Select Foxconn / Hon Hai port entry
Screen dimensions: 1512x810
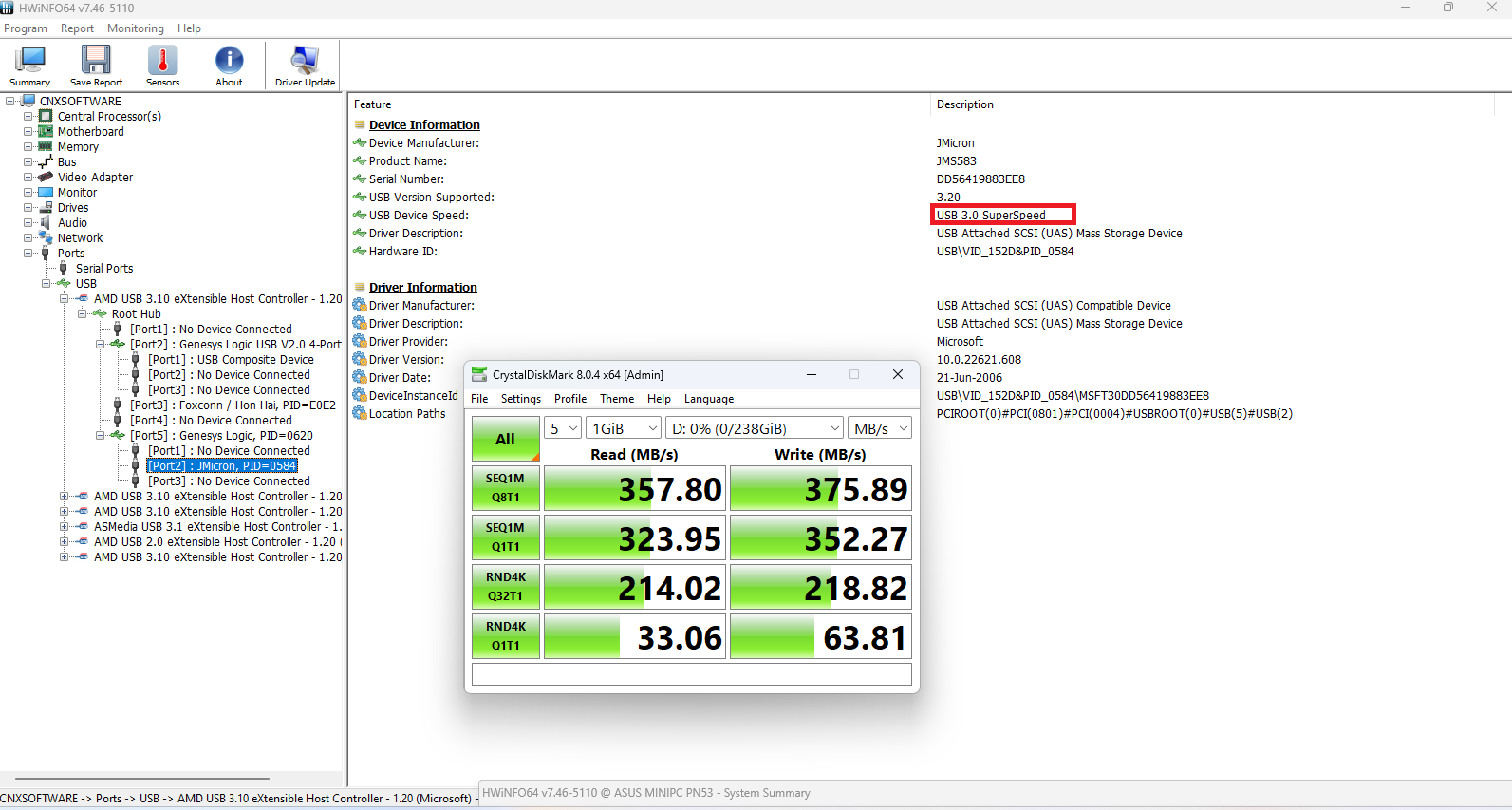click(233, 405)
